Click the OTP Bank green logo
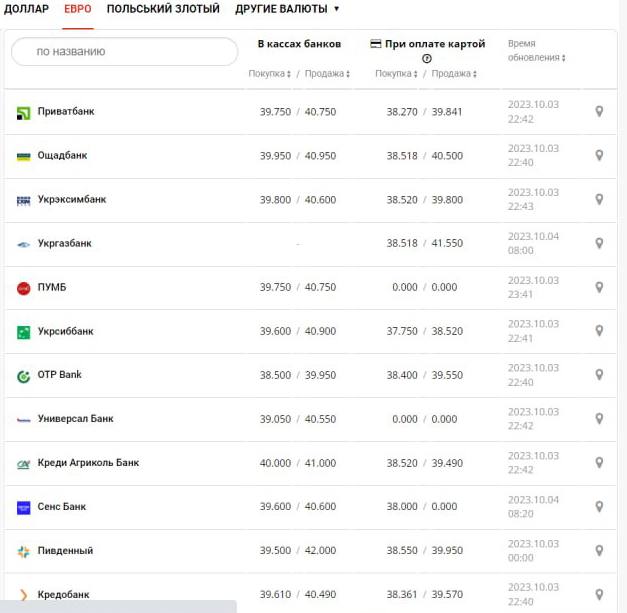The image size is (627, 613). point(24,376)
